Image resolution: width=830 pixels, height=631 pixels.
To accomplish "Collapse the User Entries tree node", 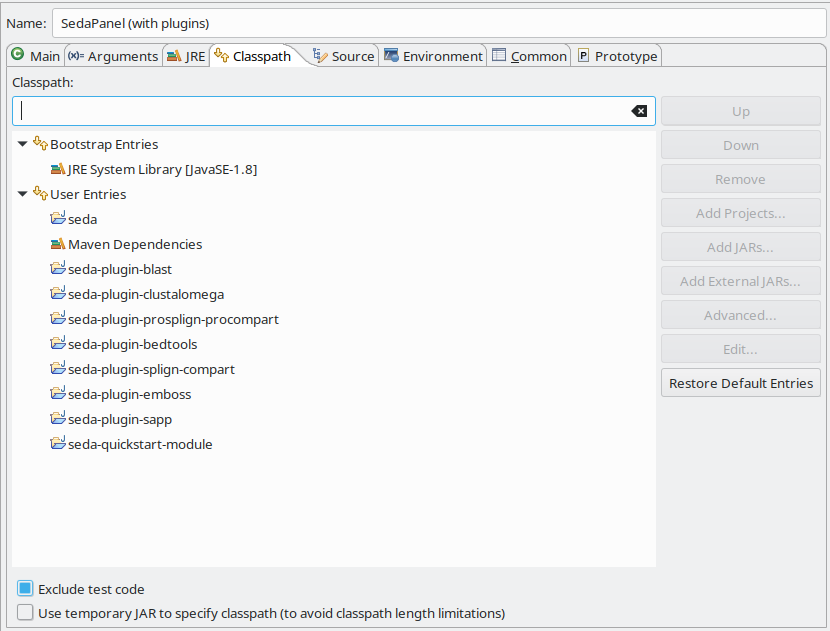I will click(x=23, y=195).
